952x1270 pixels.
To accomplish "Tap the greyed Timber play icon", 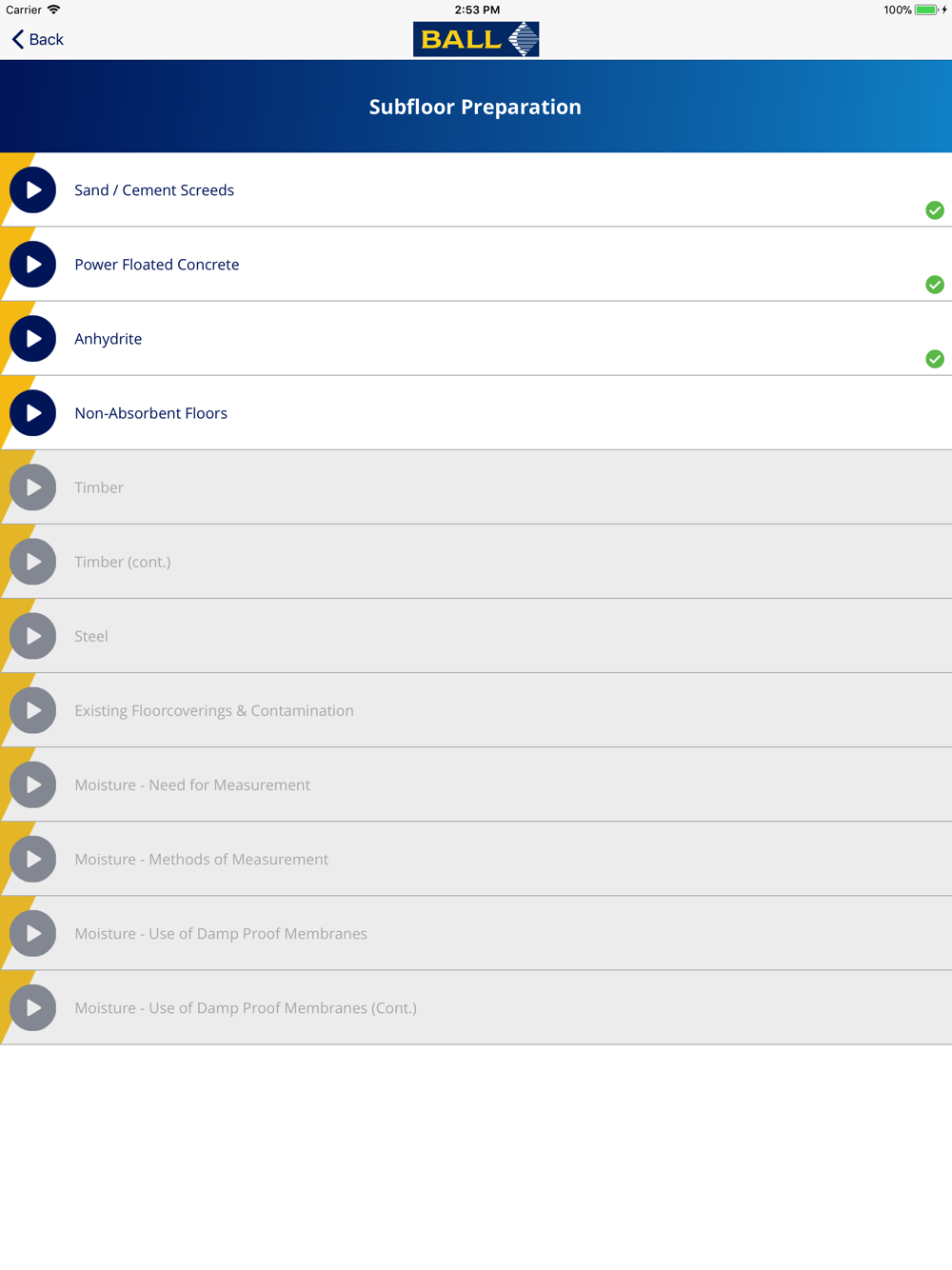I will (33, 487).
